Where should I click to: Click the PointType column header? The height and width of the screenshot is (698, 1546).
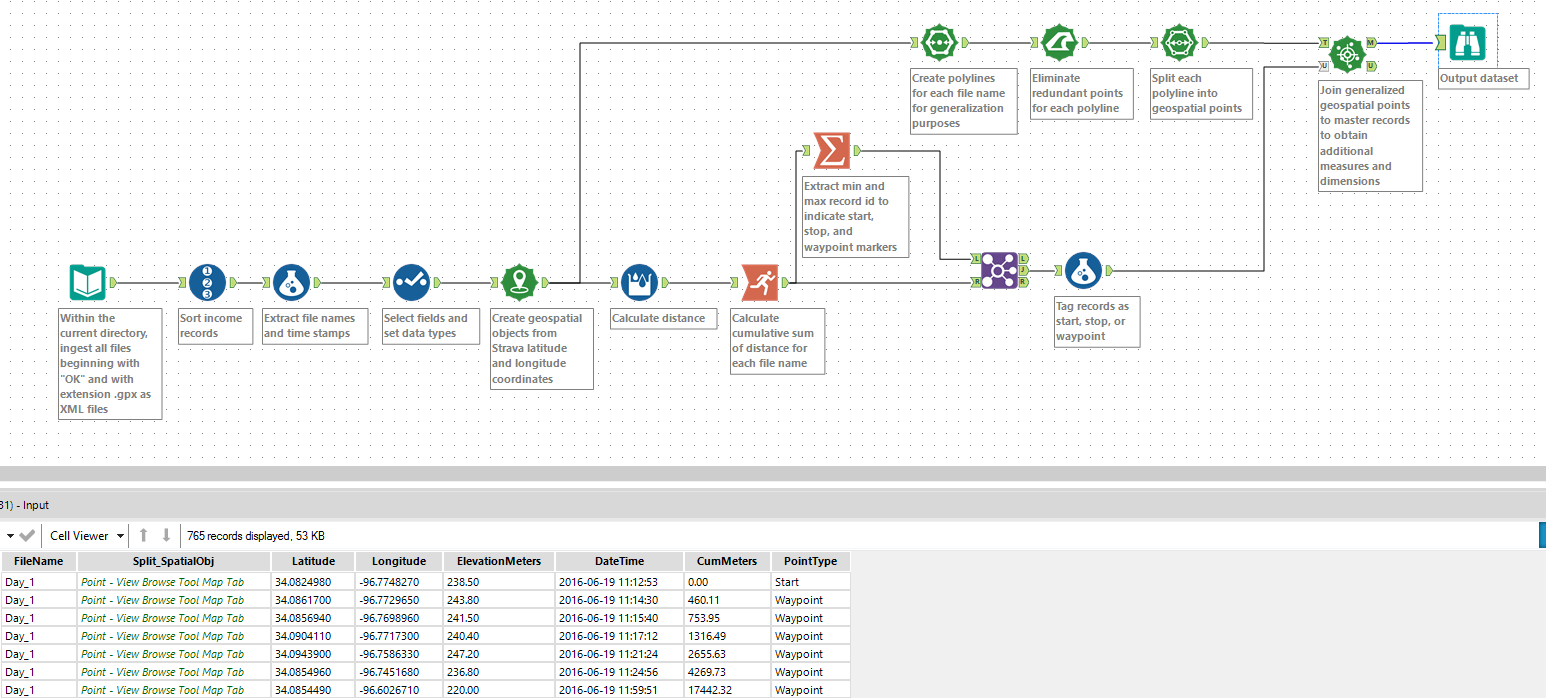tap(810, 561)
